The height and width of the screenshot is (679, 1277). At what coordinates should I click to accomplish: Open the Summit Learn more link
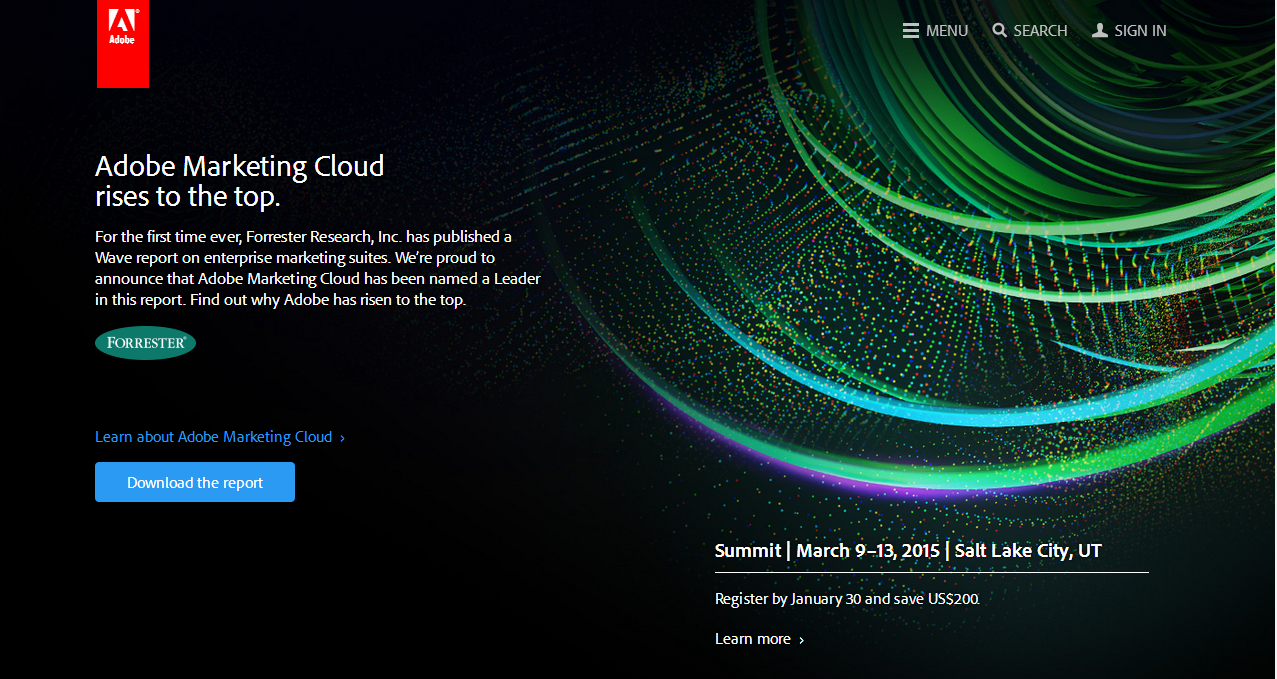coord(759,639)
